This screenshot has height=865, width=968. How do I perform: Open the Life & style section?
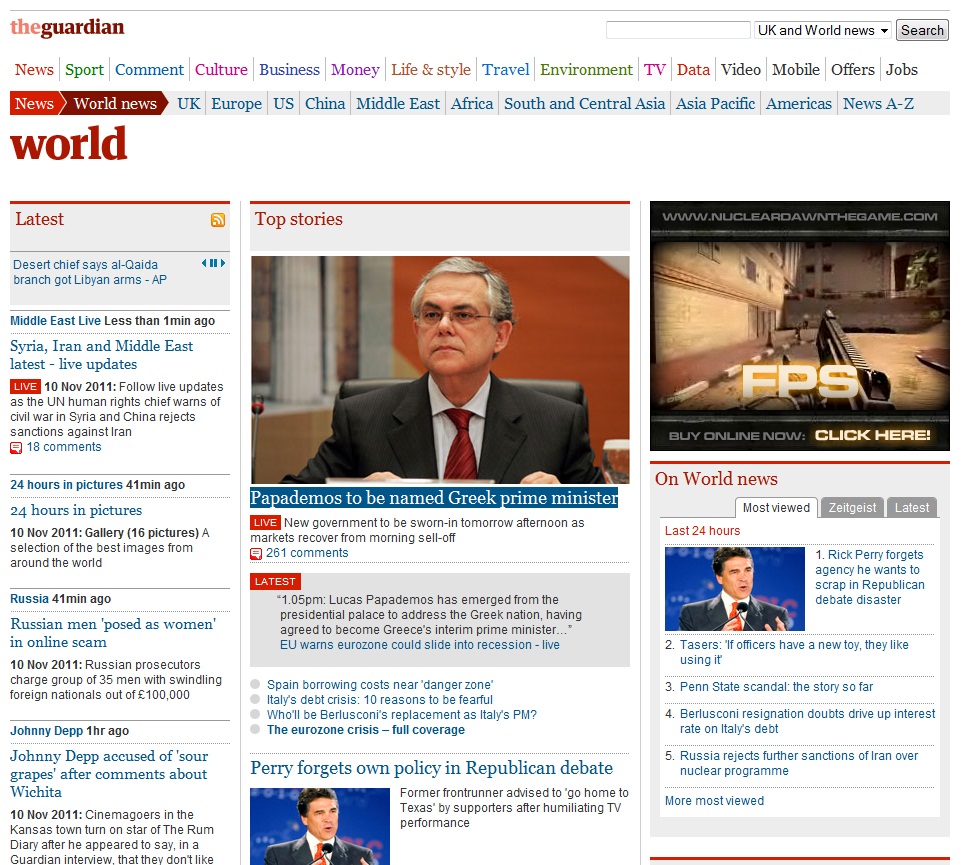tap(431, 70)
